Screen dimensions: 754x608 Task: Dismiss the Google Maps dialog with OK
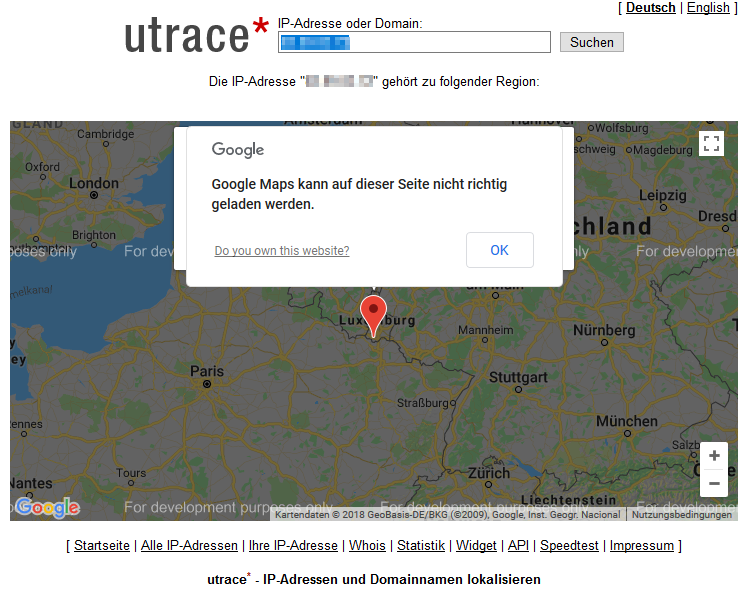500,250
